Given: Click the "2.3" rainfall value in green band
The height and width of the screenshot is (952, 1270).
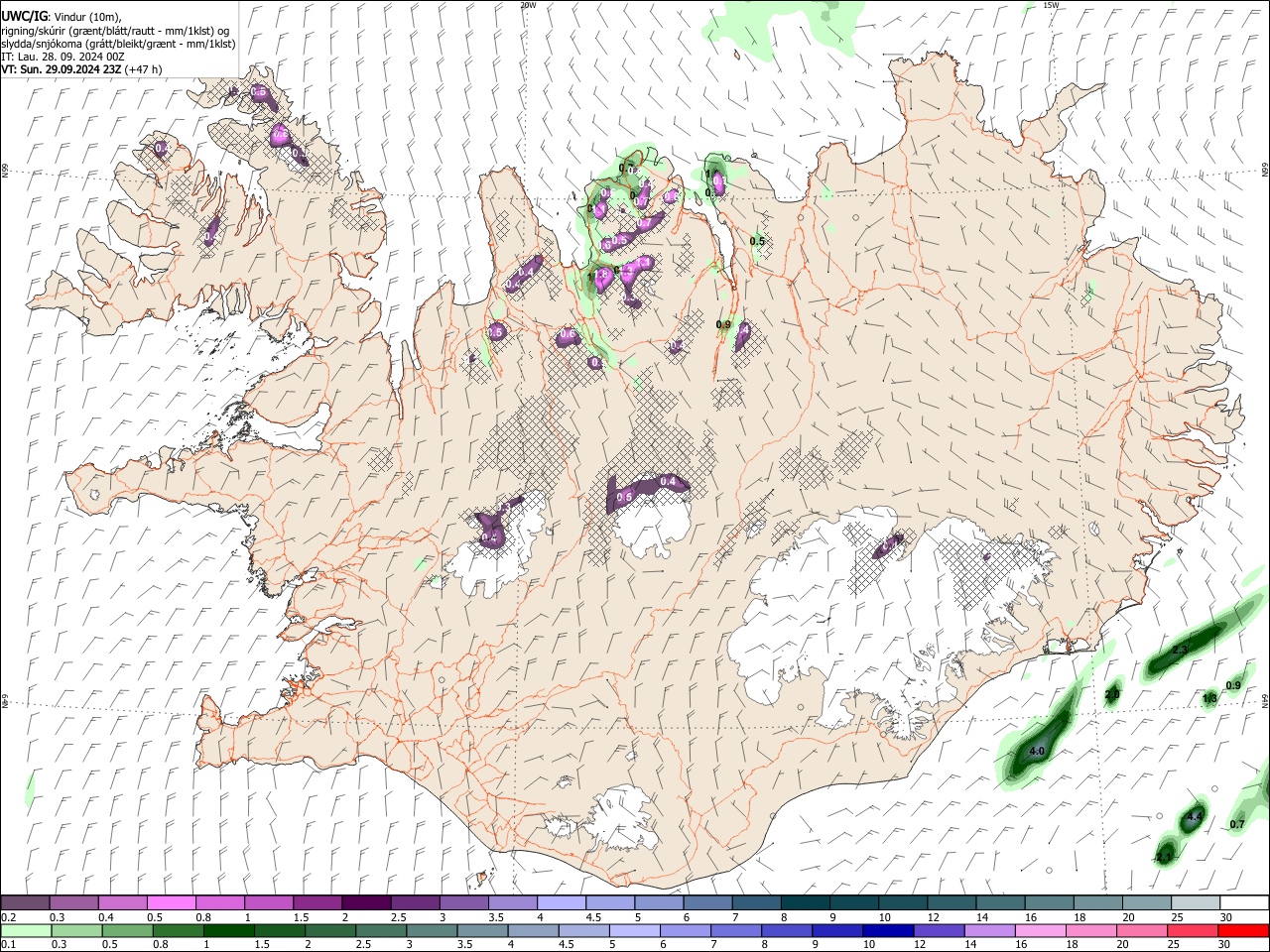Looking at the screenshot, I should 1180,650.
